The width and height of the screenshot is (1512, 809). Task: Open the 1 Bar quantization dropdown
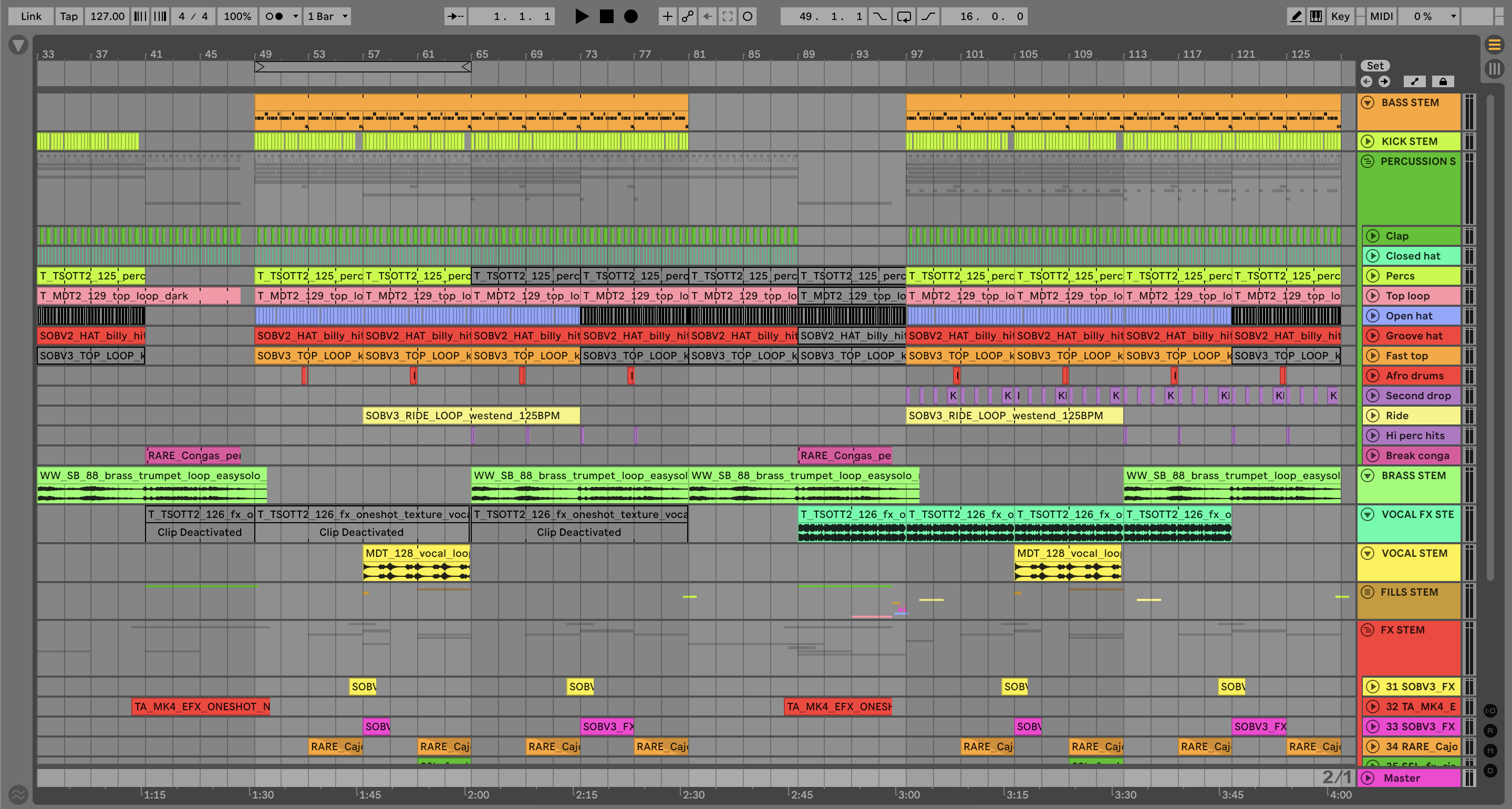tap(327, 16)
